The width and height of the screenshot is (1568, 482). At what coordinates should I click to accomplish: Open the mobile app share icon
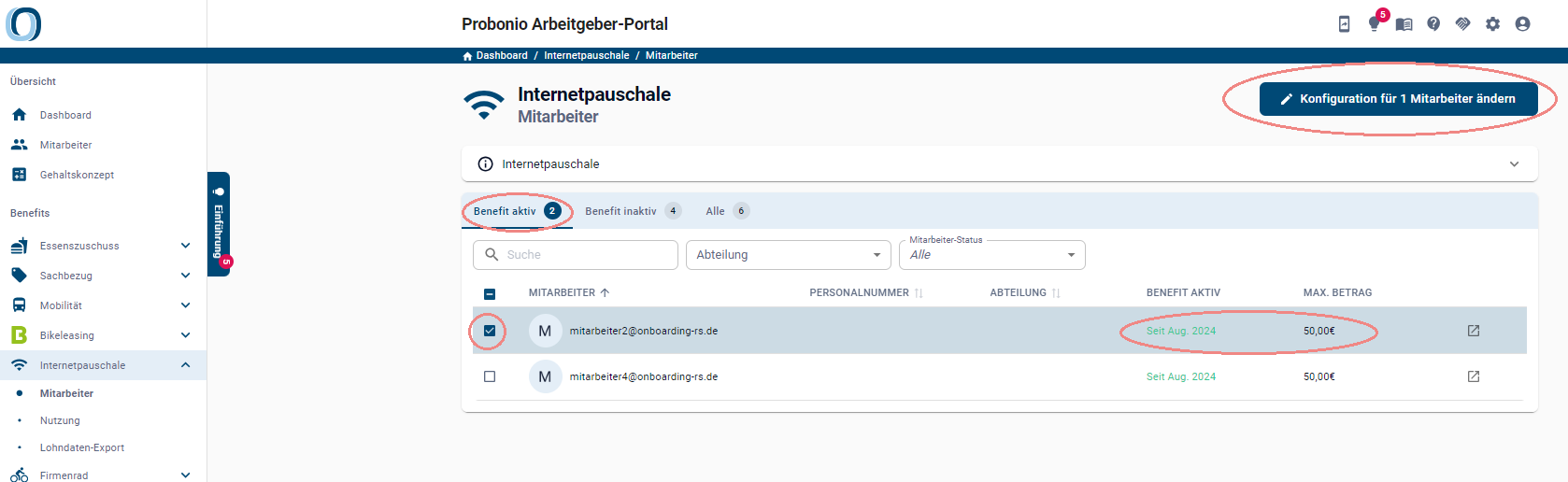click(x=1344, y=24)
